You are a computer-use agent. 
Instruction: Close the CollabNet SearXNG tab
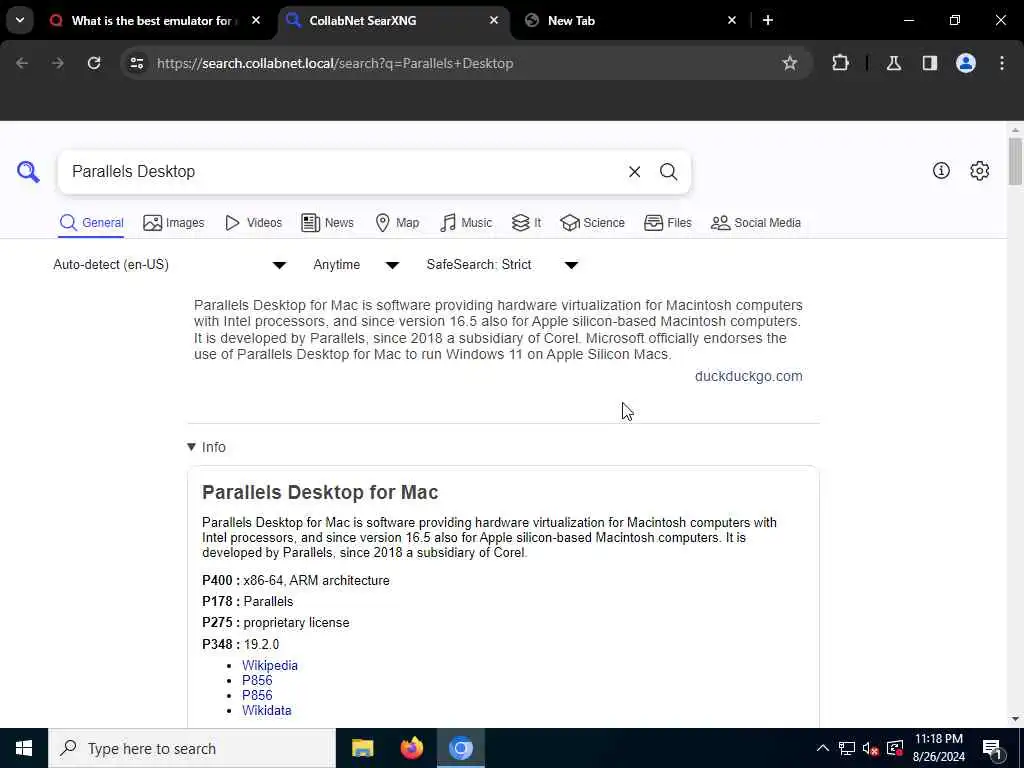click(x=494, y=20)
